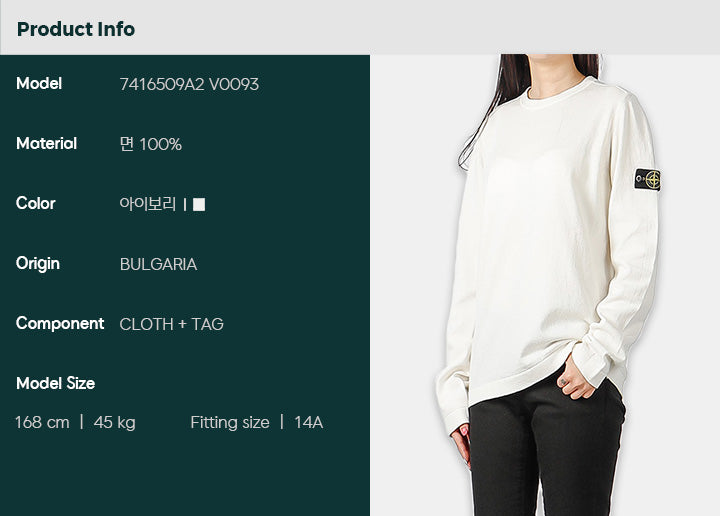Click the Component label
The height and width of the screenshot is (516, 720).
(x=60, y=324)
